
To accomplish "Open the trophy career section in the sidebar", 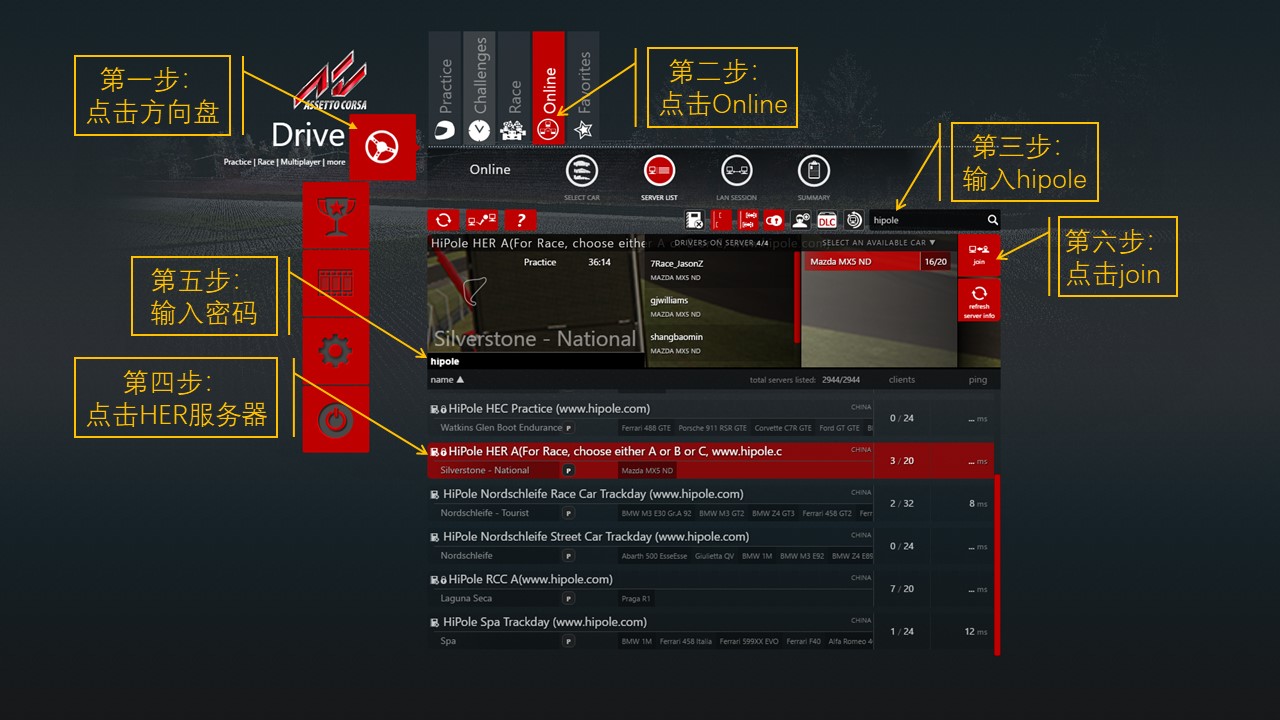I will 335,215.
